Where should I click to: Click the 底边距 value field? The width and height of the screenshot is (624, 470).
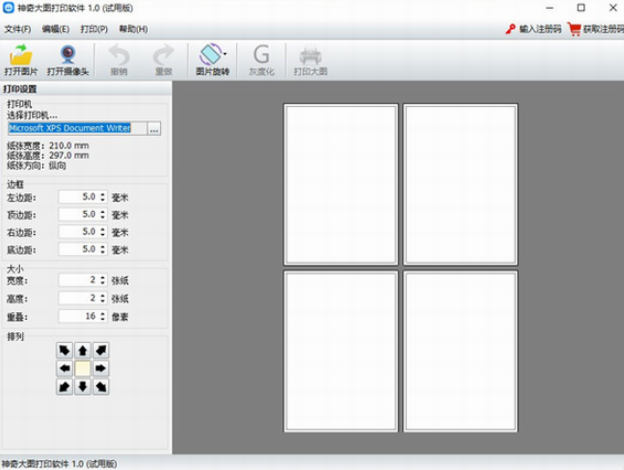79,250
